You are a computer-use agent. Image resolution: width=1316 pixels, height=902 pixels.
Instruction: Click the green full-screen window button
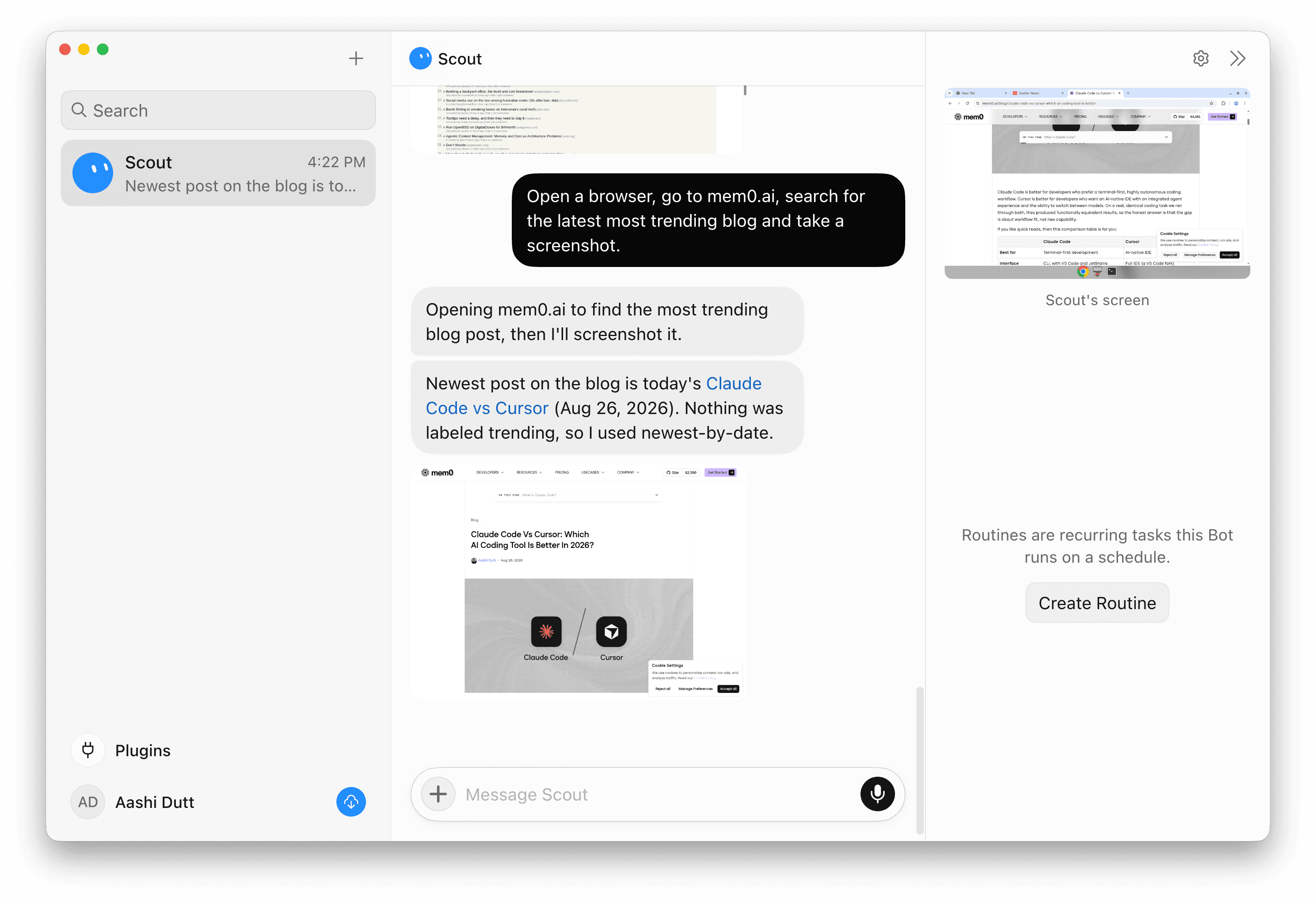pyautogui.click(x=103, y=49)
